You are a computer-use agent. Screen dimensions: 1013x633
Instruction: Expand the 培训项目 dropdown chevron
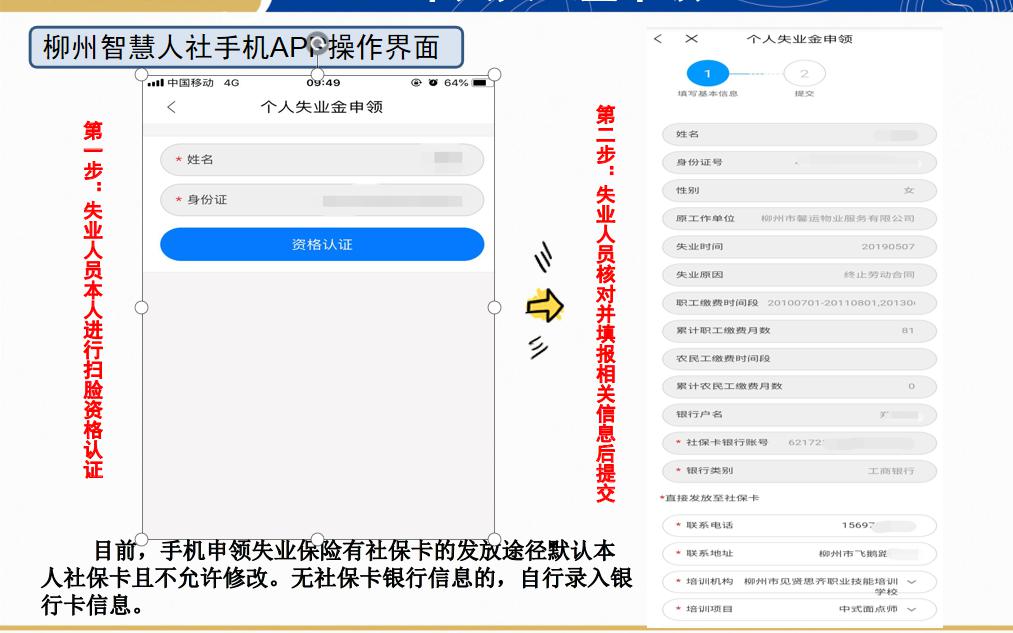pos(910,608)
